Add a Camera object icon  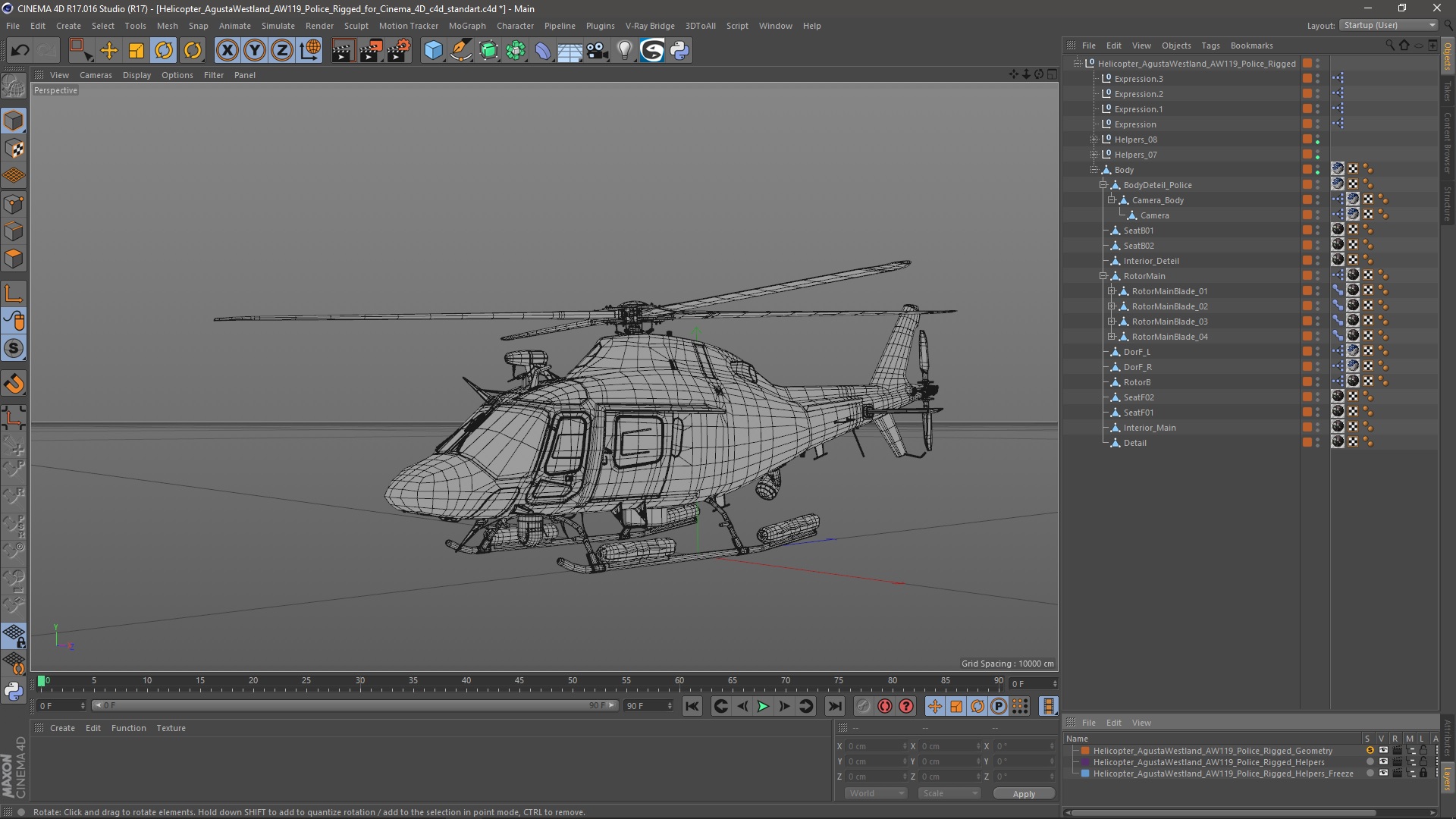(598, 50)
